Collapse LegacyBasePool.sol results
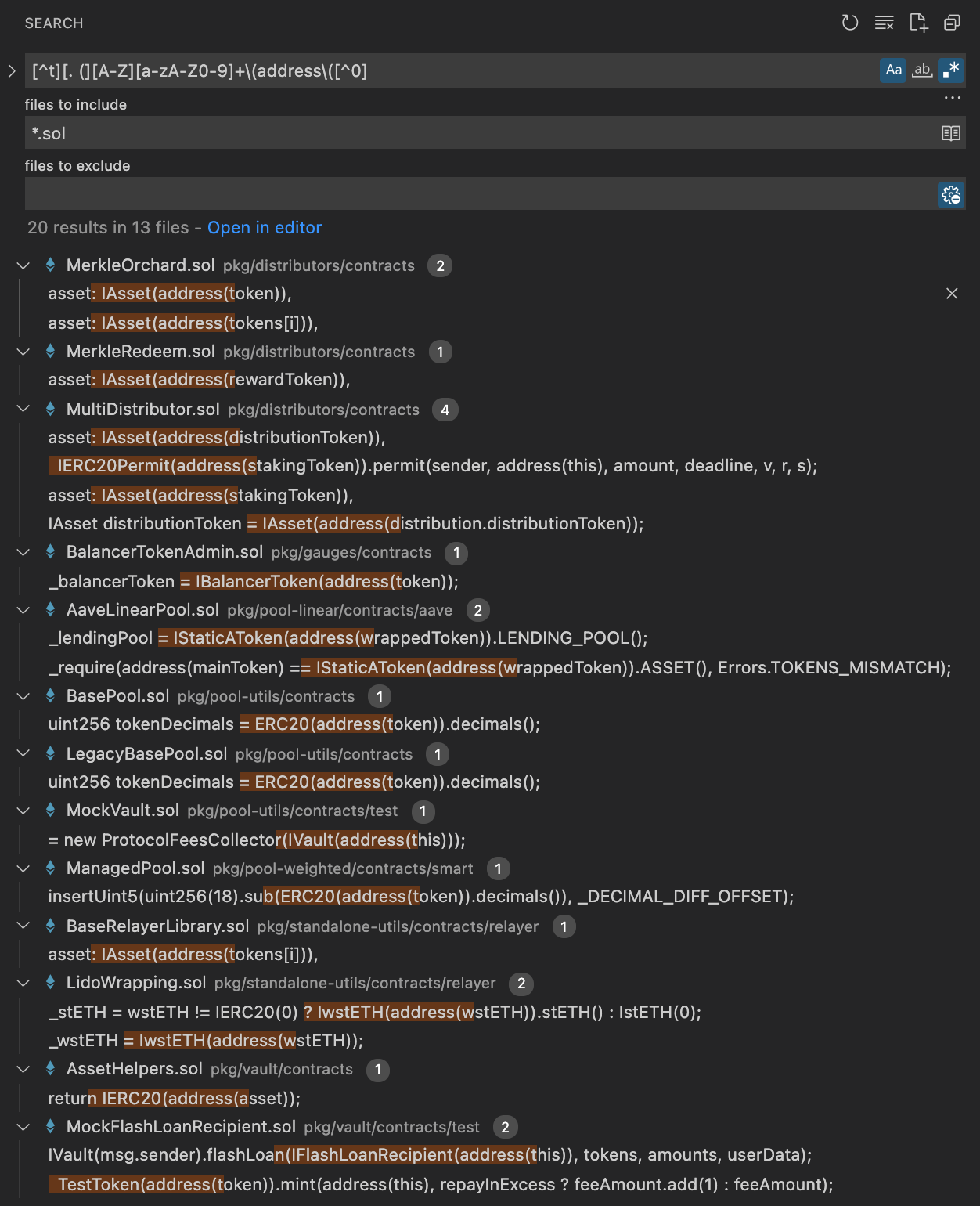The height and width of the screenshot is (1206, 980). [23, 753]
